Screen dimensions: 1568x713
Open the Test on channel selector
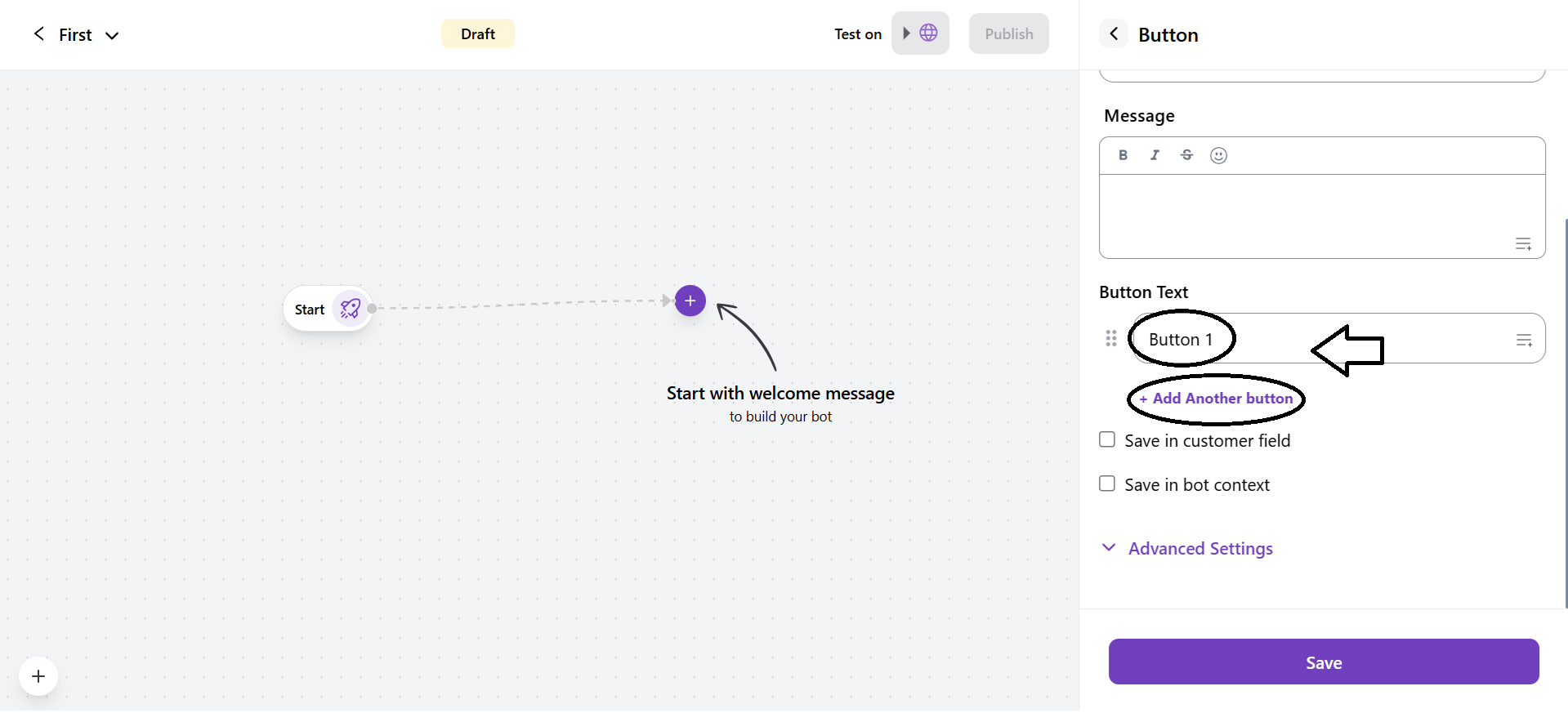[920, 33]
